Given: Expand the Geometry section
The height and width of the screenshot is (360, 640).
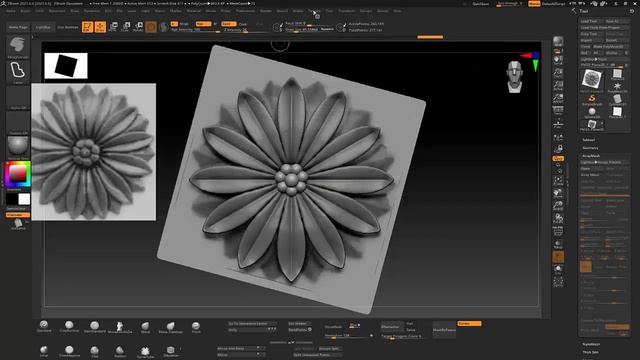Looking at the screenshot, I should coord(590,148).
